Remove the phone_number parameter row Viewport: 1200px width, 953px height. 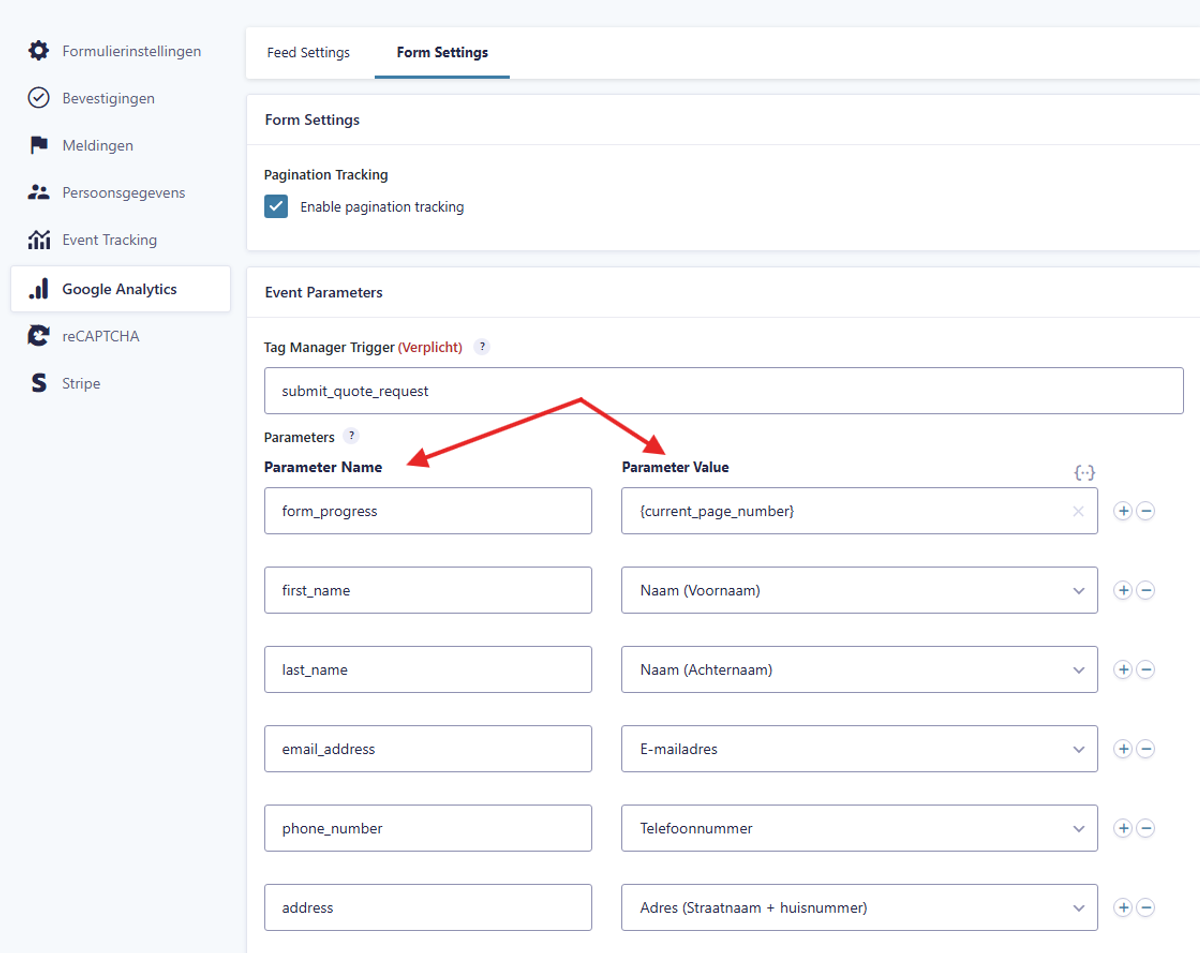tap(1146, 828)
